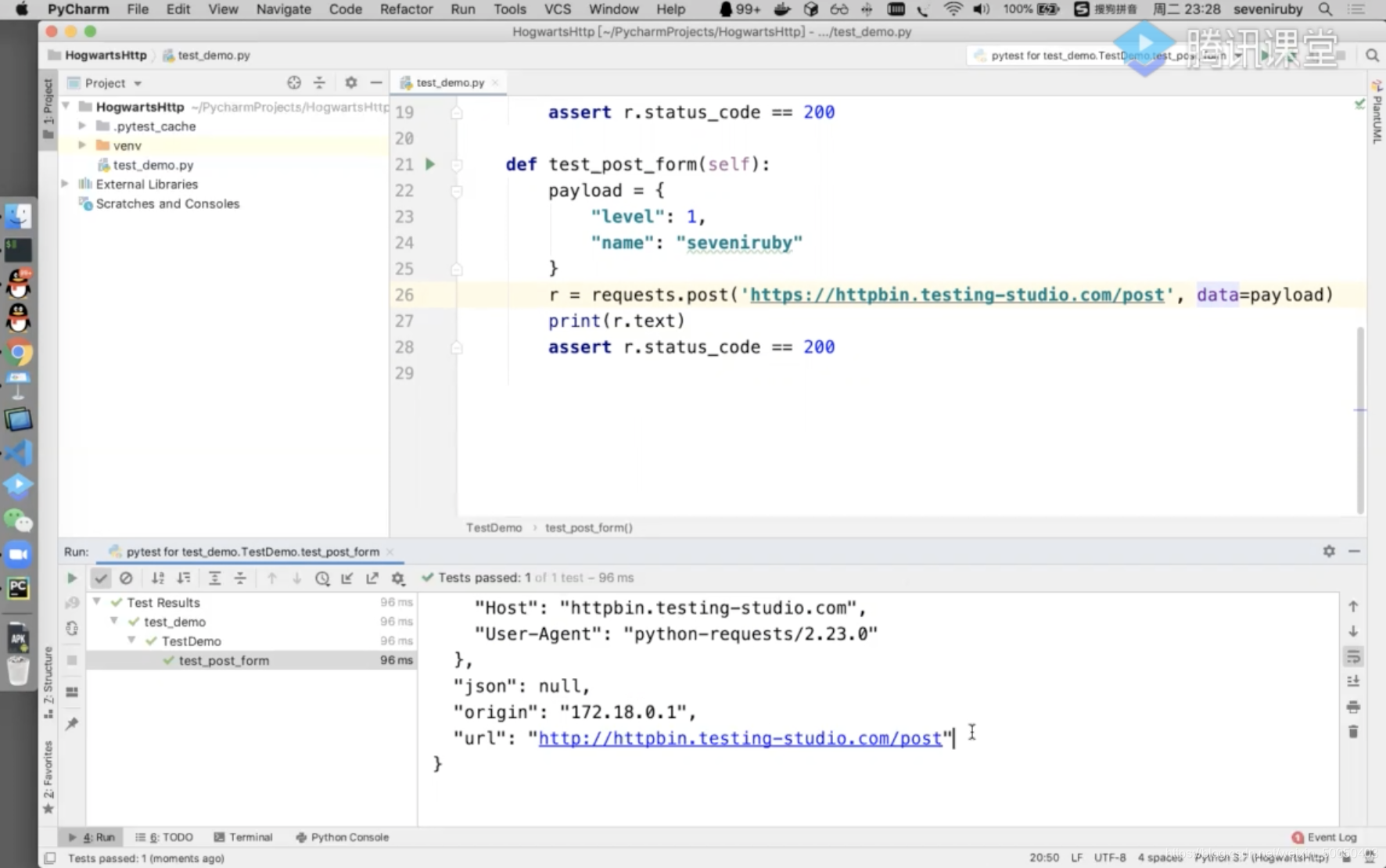Fold the payload dictionary at line 22
This screenshot has width=1386, height=868.
457,191
